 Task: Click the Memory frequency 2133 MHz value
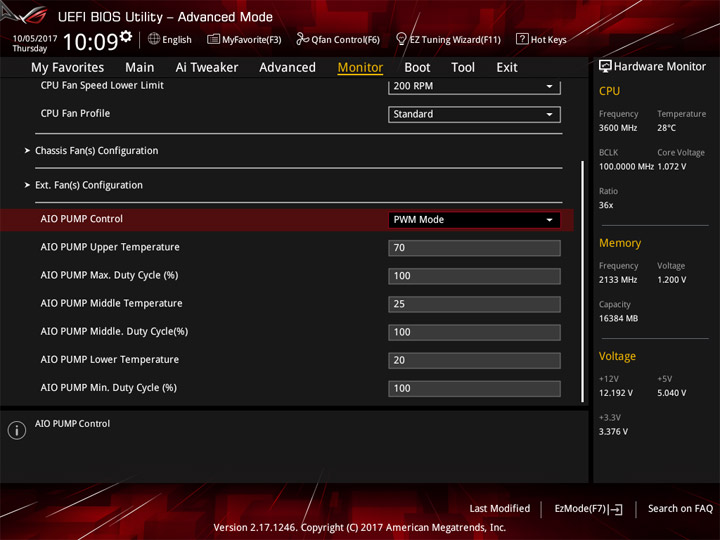tap(618, 280)
